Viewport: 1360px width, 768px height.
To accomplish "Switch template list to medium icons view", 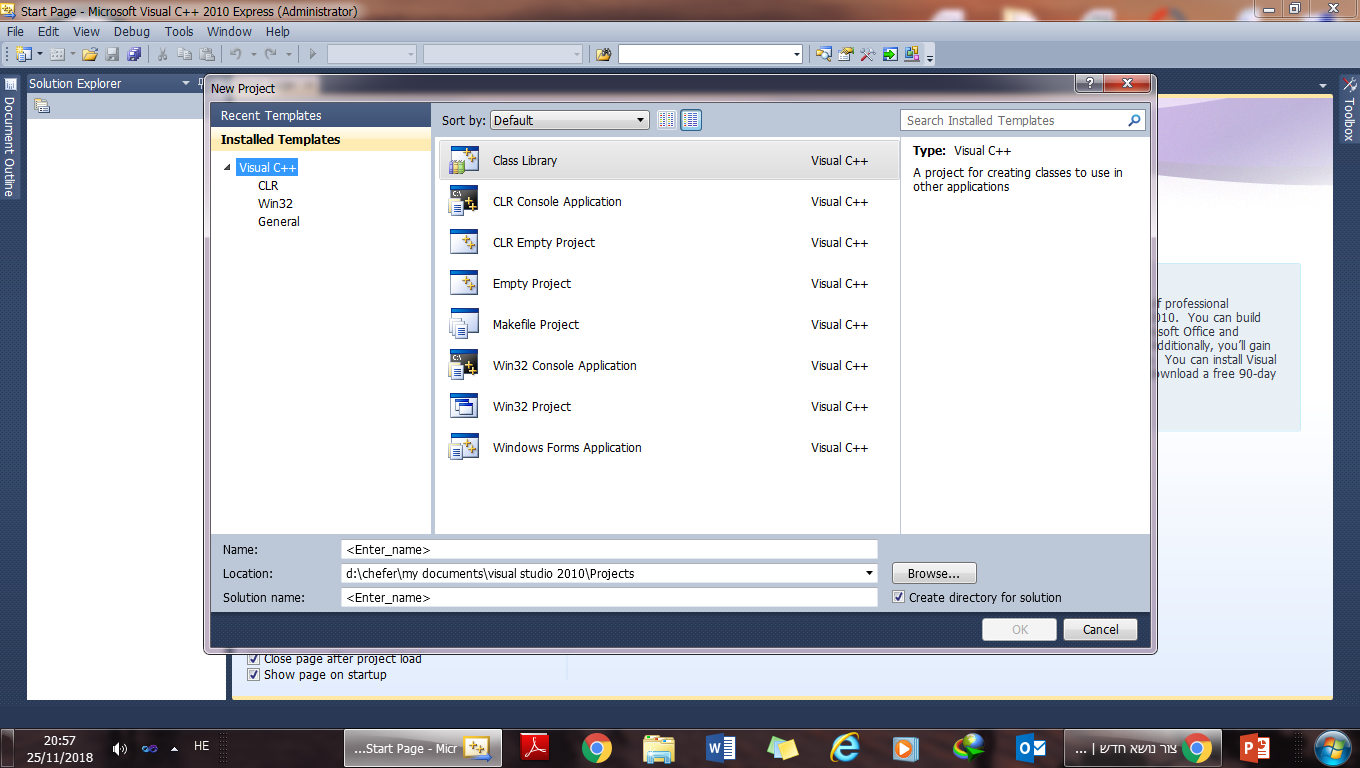I will tap(691, 120).
